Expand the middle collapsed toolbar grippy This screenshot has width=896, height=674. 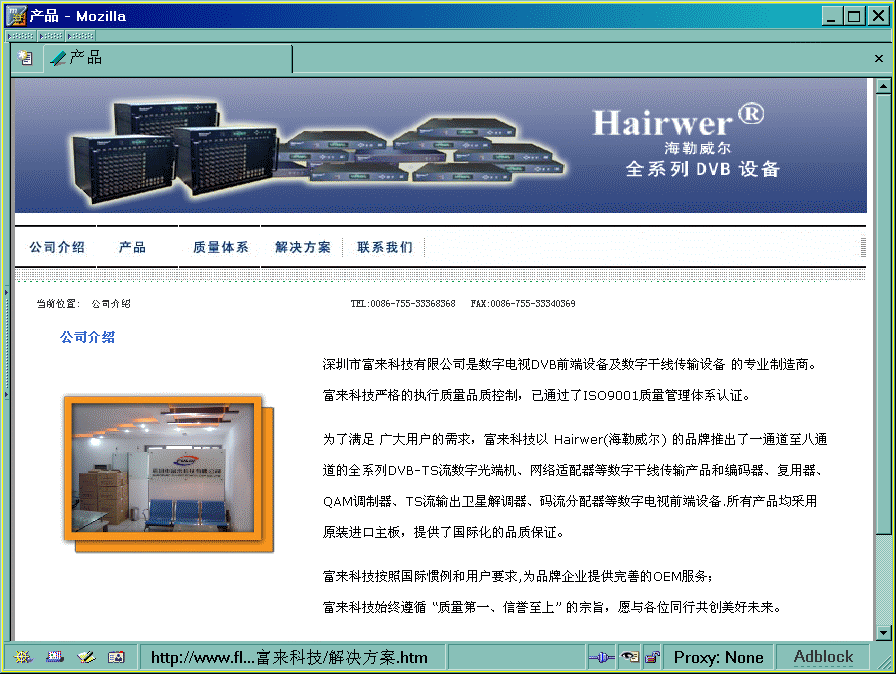(51, 36)
